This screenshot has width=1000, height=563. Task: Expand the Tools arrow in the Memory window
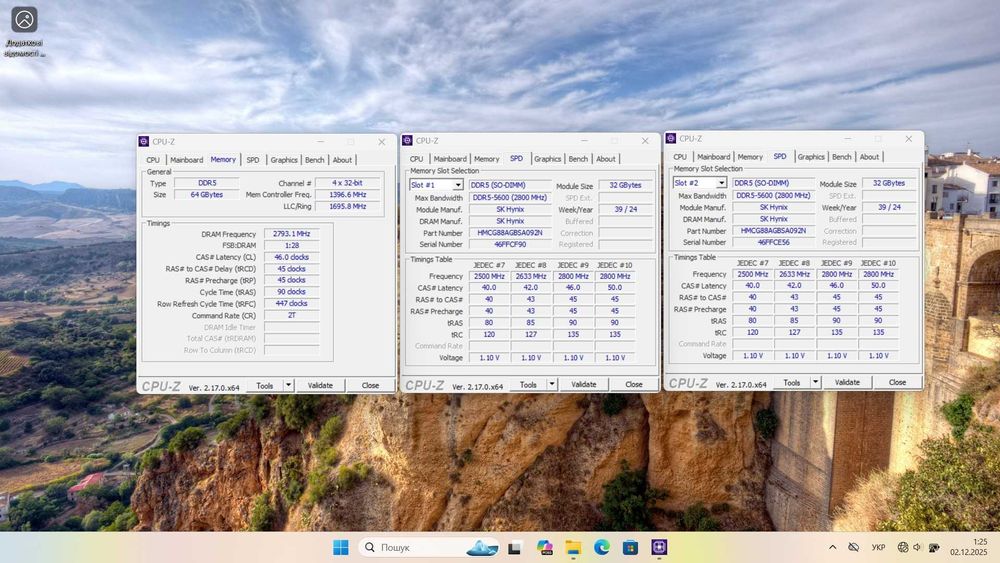[x=288, y=385]
